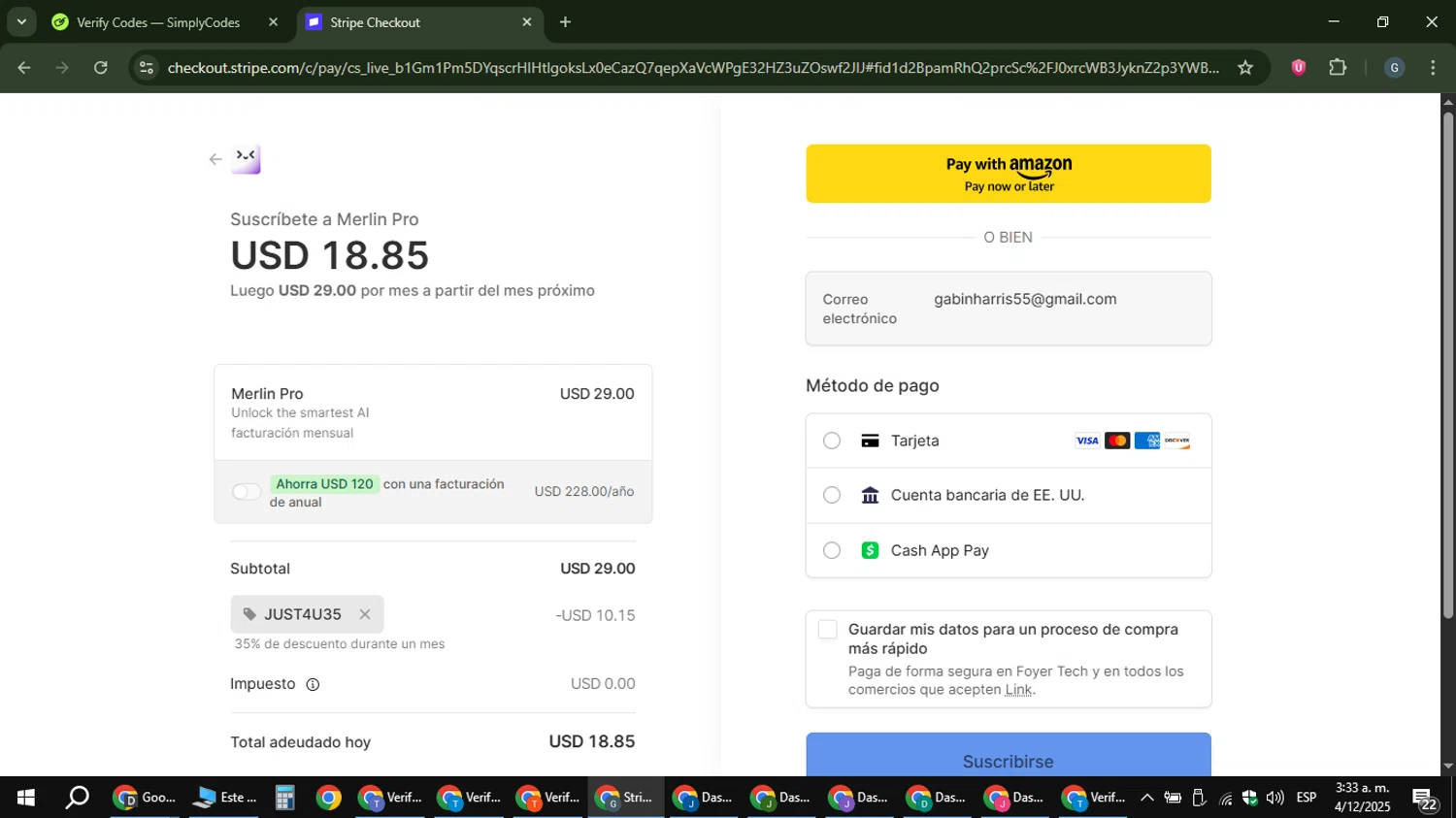1456x818 pixels.
Task: Click the bank building icon
Action: click(x=870, y=495)
